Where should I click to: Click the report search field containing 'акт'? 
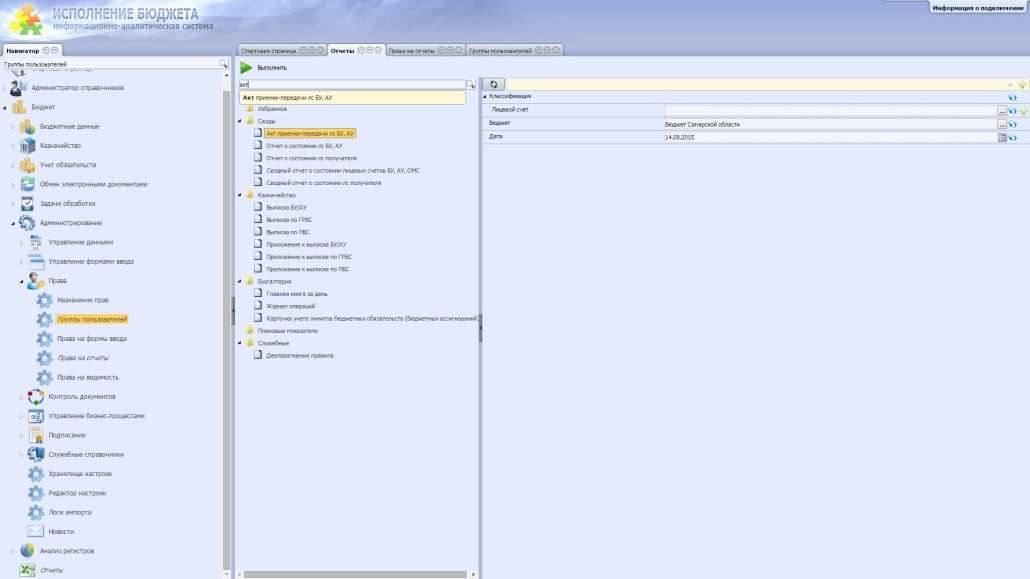352,85
